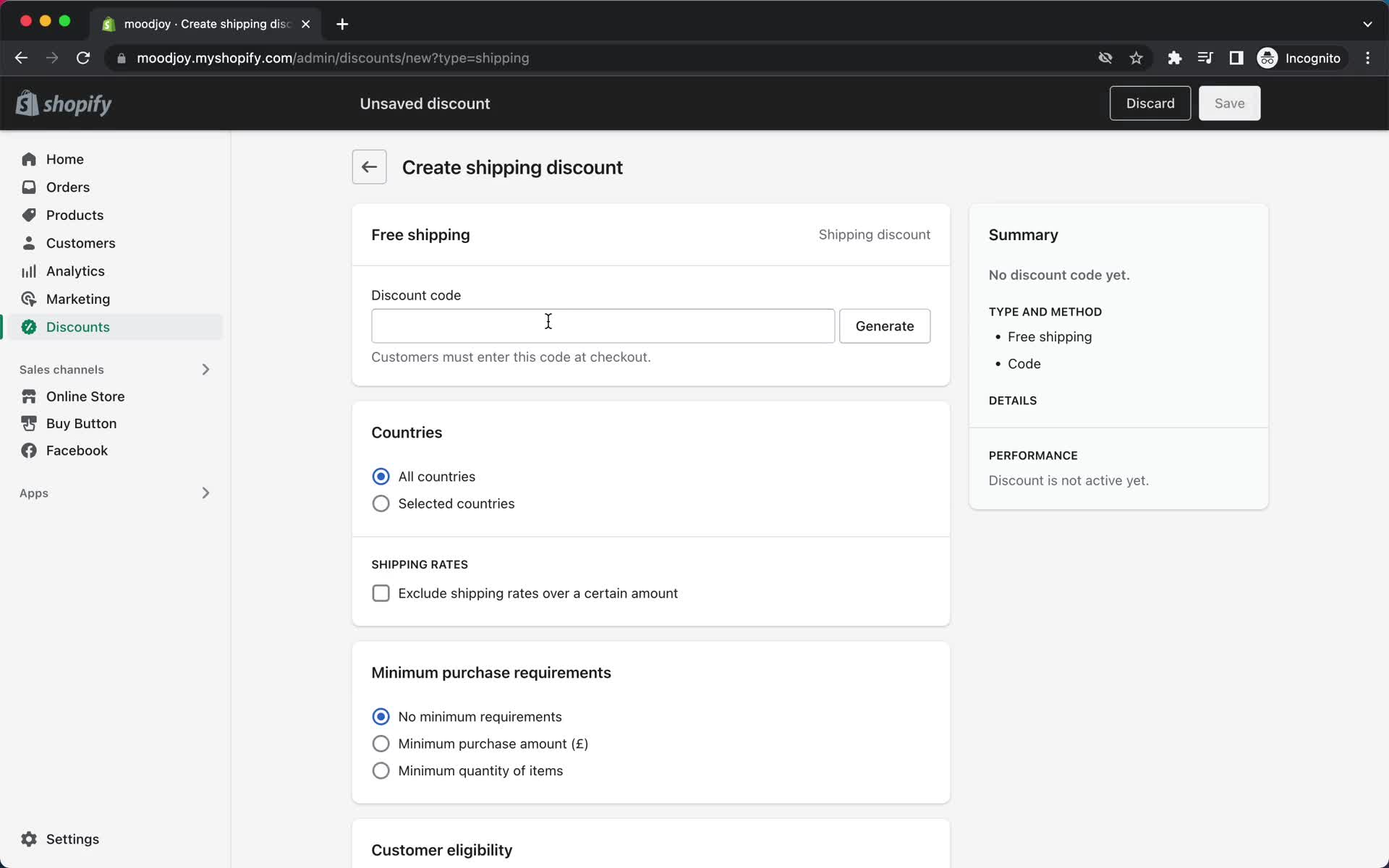The image size is (1389, 868).
Task: Open Chrome three-dot menu
Action: (x=1367, y=58)
